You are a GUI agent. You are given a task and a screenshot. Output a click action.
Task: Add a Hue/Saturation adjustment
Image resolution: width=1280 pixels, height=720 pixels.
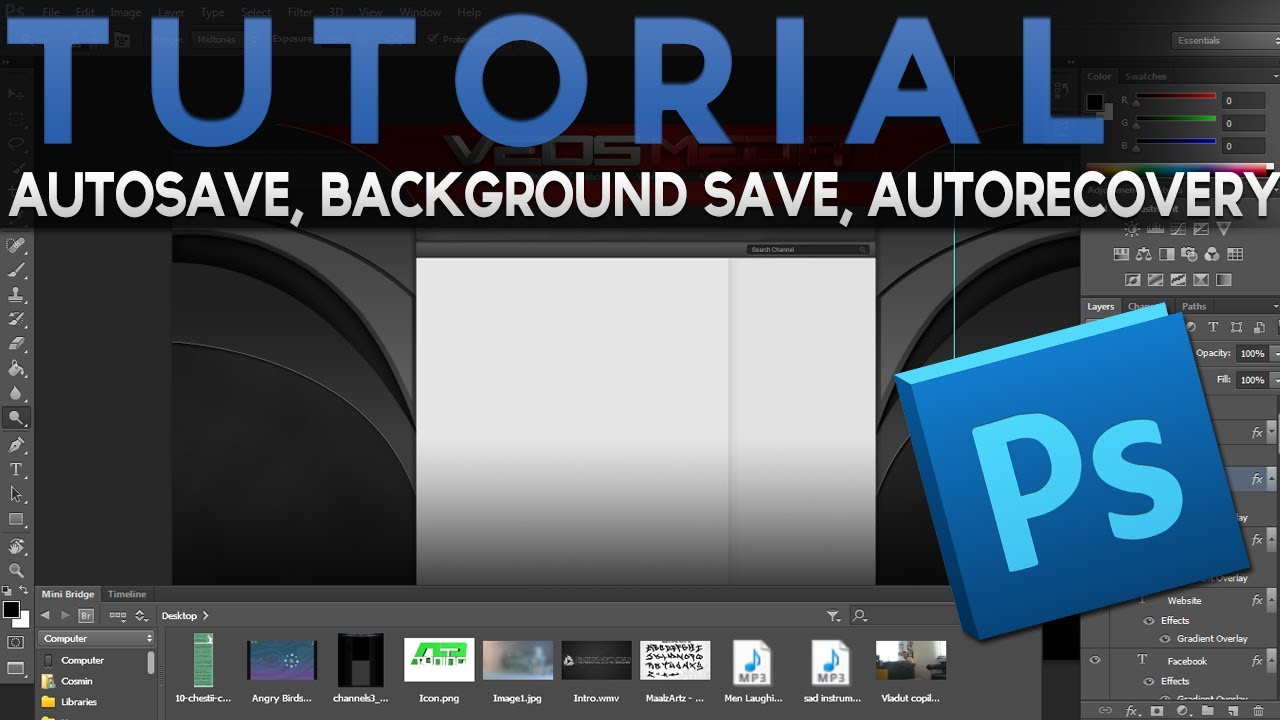point(1121,255)
